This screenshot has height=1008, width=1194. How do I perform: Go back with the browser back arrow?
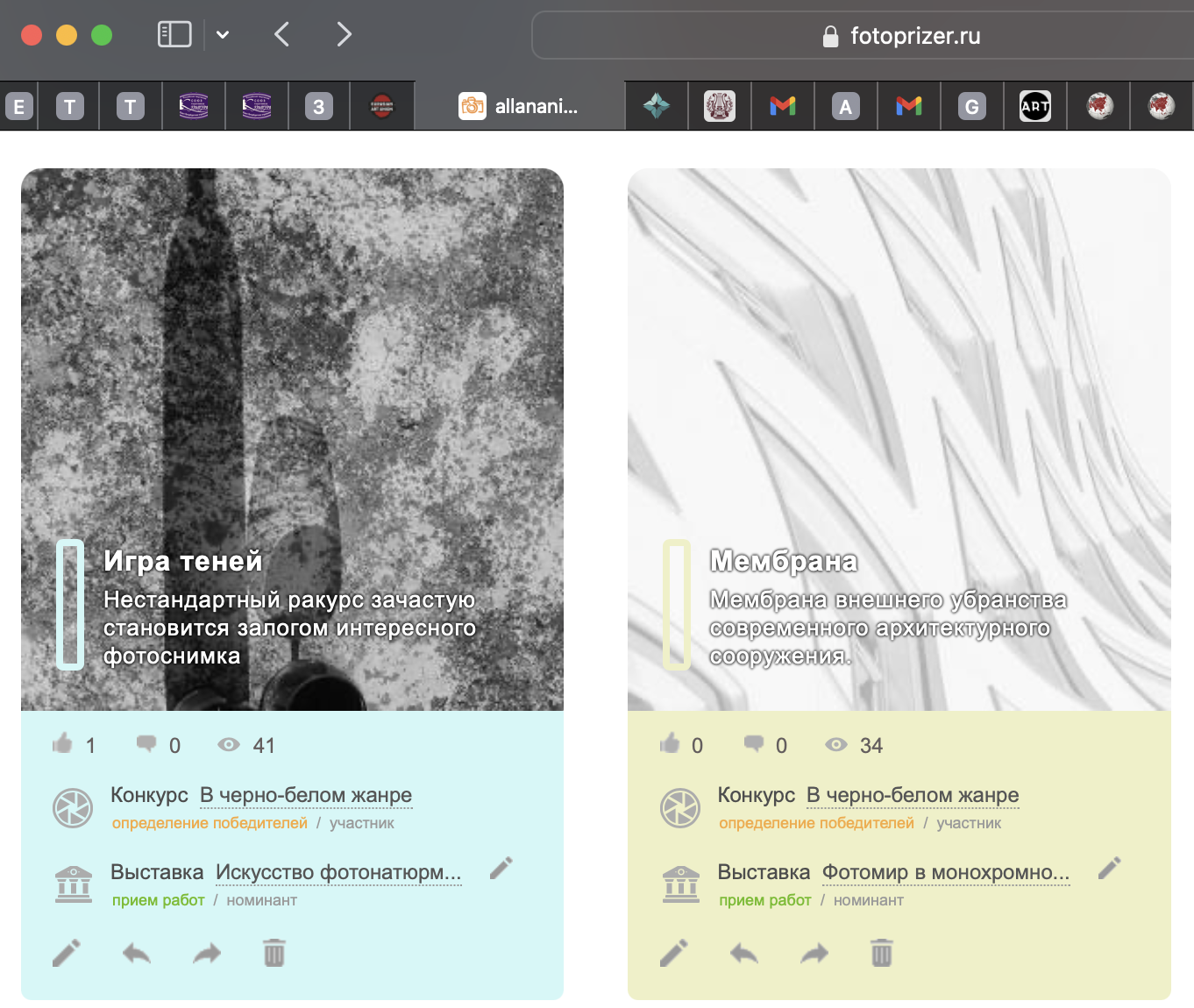(281, 35)
